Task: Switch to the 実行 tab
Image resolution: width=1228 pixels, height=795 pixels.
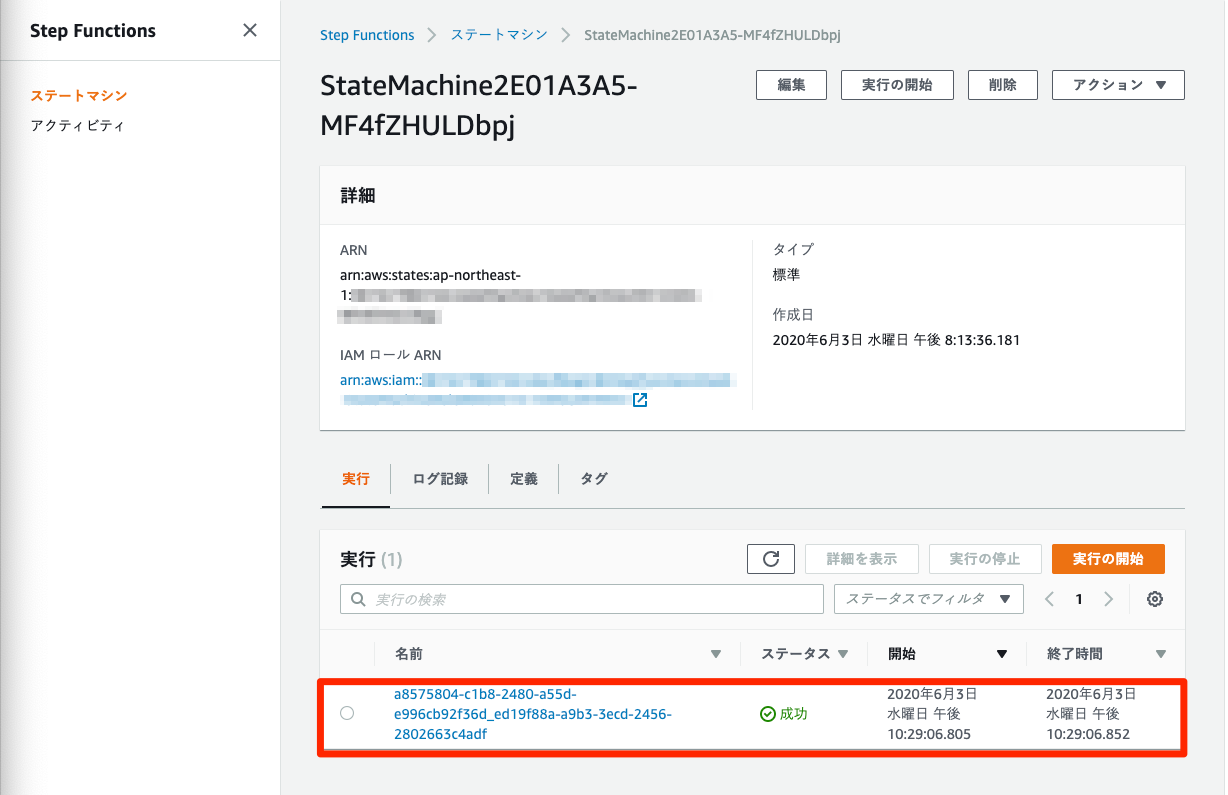Action: (355, 479)
